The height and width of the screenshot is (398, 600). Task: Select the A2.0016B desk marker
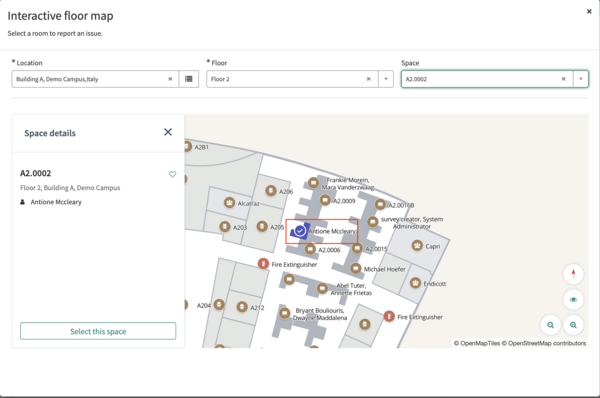click(x=380, y=204)
